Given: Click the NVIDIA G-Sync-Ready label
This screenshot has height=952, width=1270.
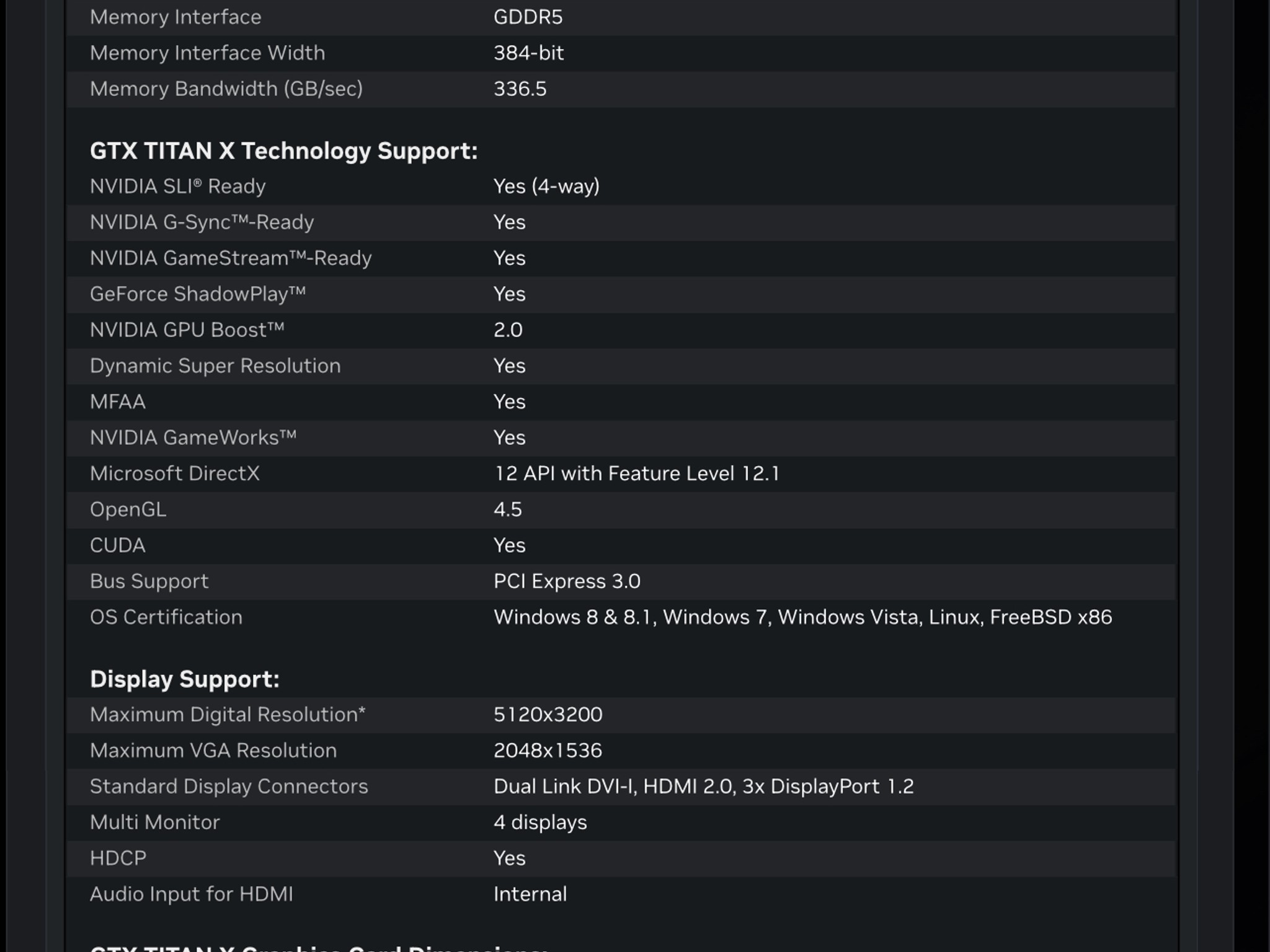Looking at the screenshot, I should click(x=202, y=223).
